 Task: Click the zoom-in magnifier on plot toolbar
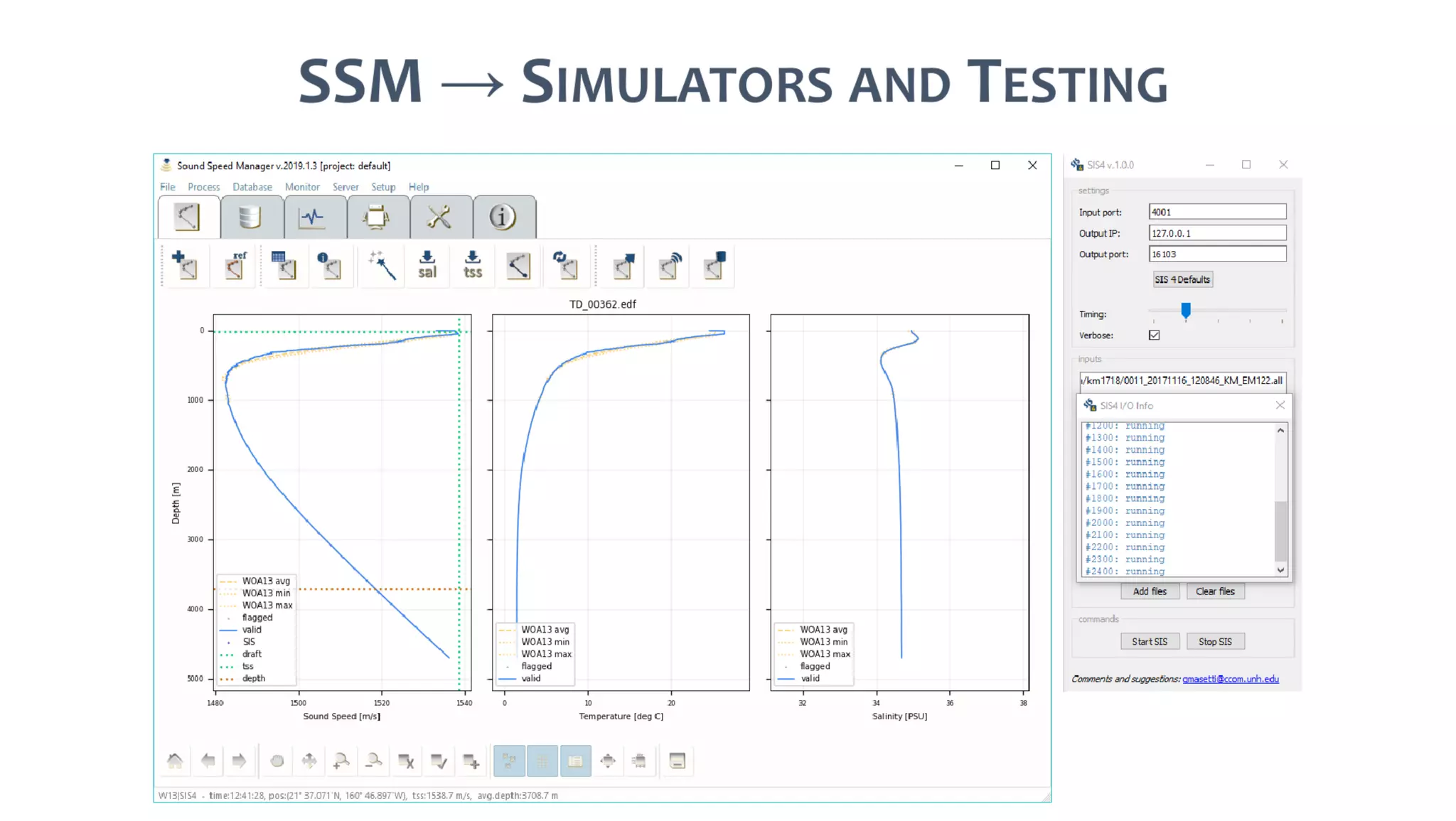pyautogui.click(x=341, y=761)
